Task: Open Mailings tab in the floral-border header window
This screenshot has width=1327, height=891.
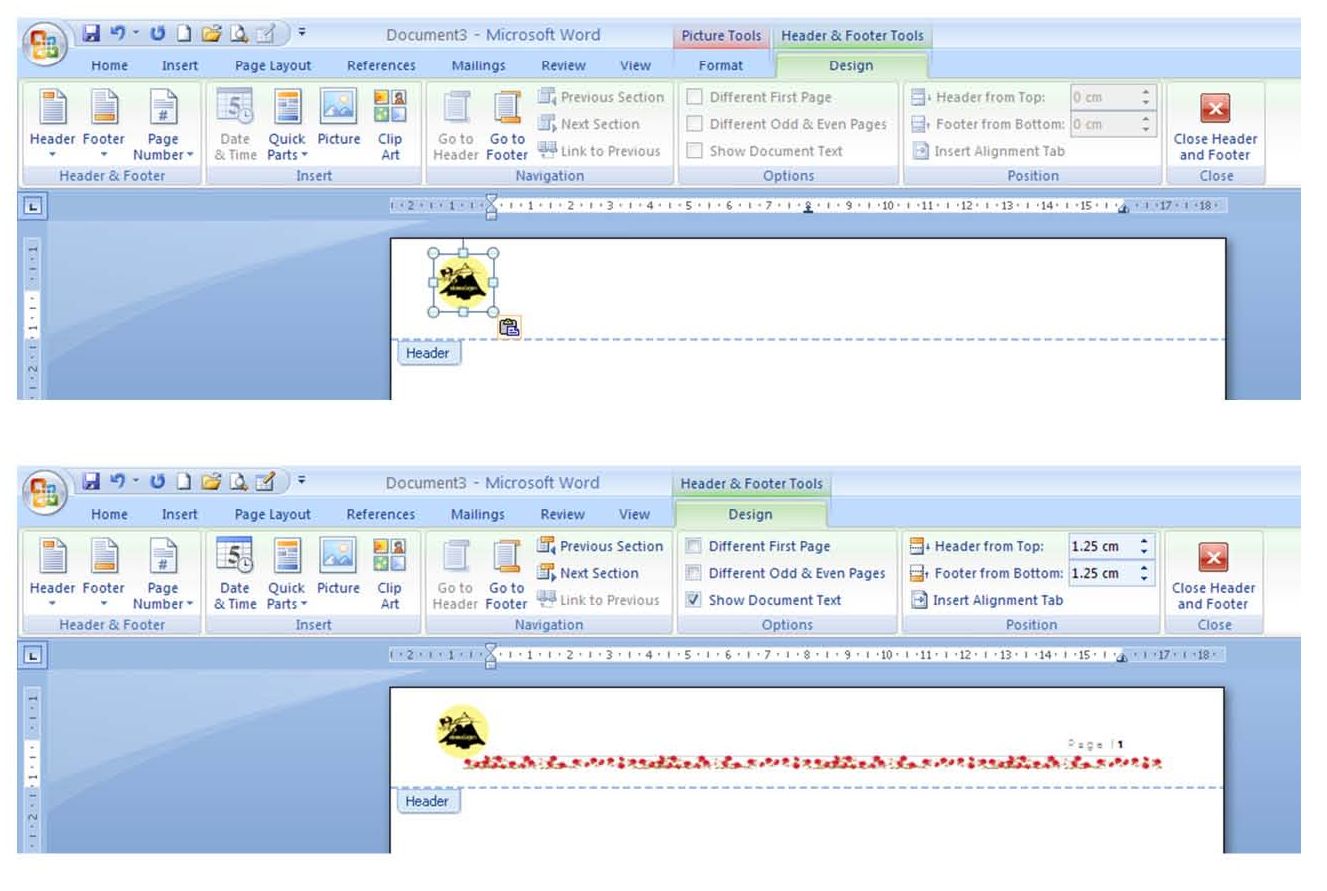Action: coord(477,514)
